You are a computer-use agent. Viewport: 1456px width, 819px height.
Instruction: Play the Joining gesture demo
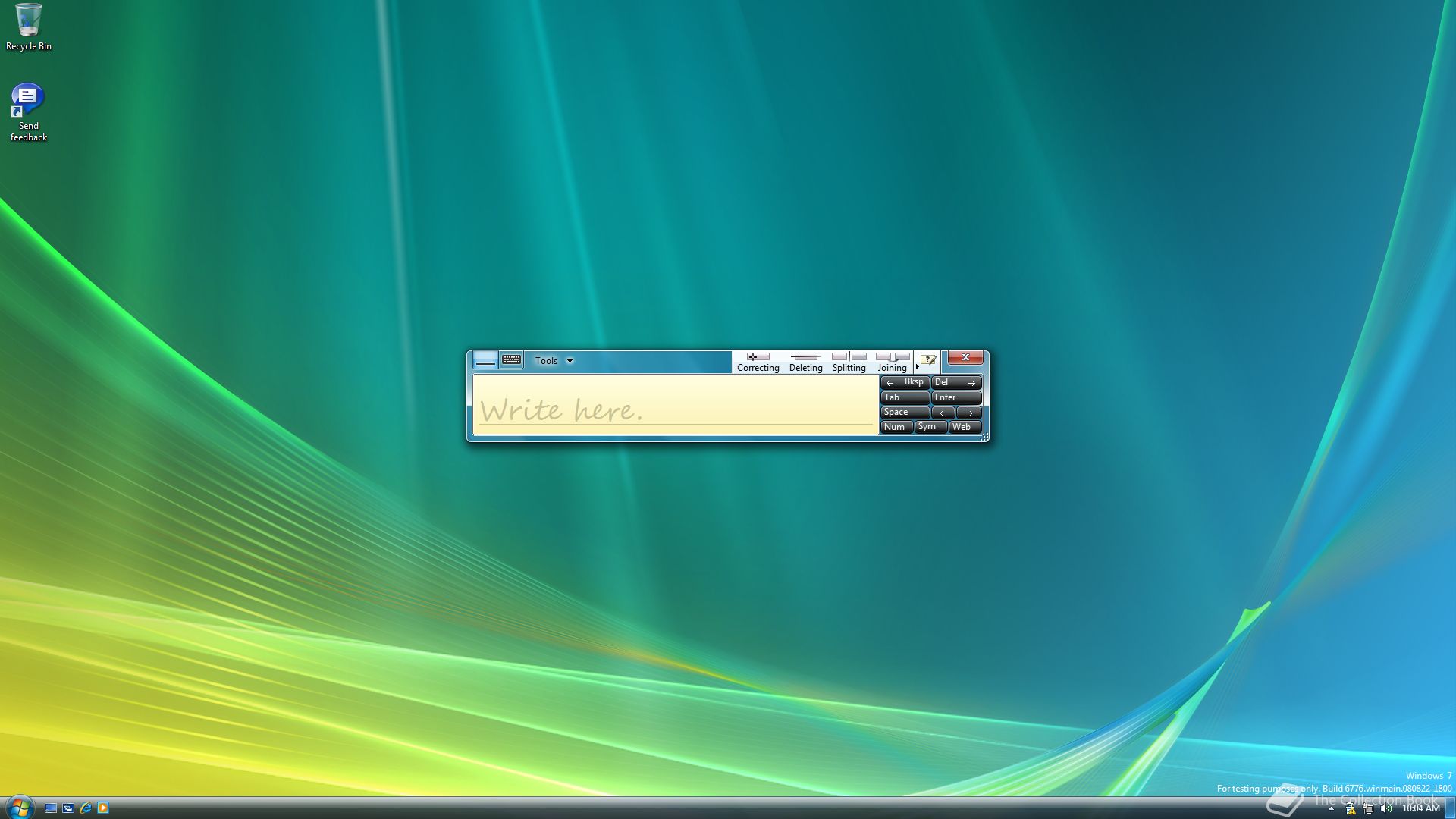tap(892, 362)
